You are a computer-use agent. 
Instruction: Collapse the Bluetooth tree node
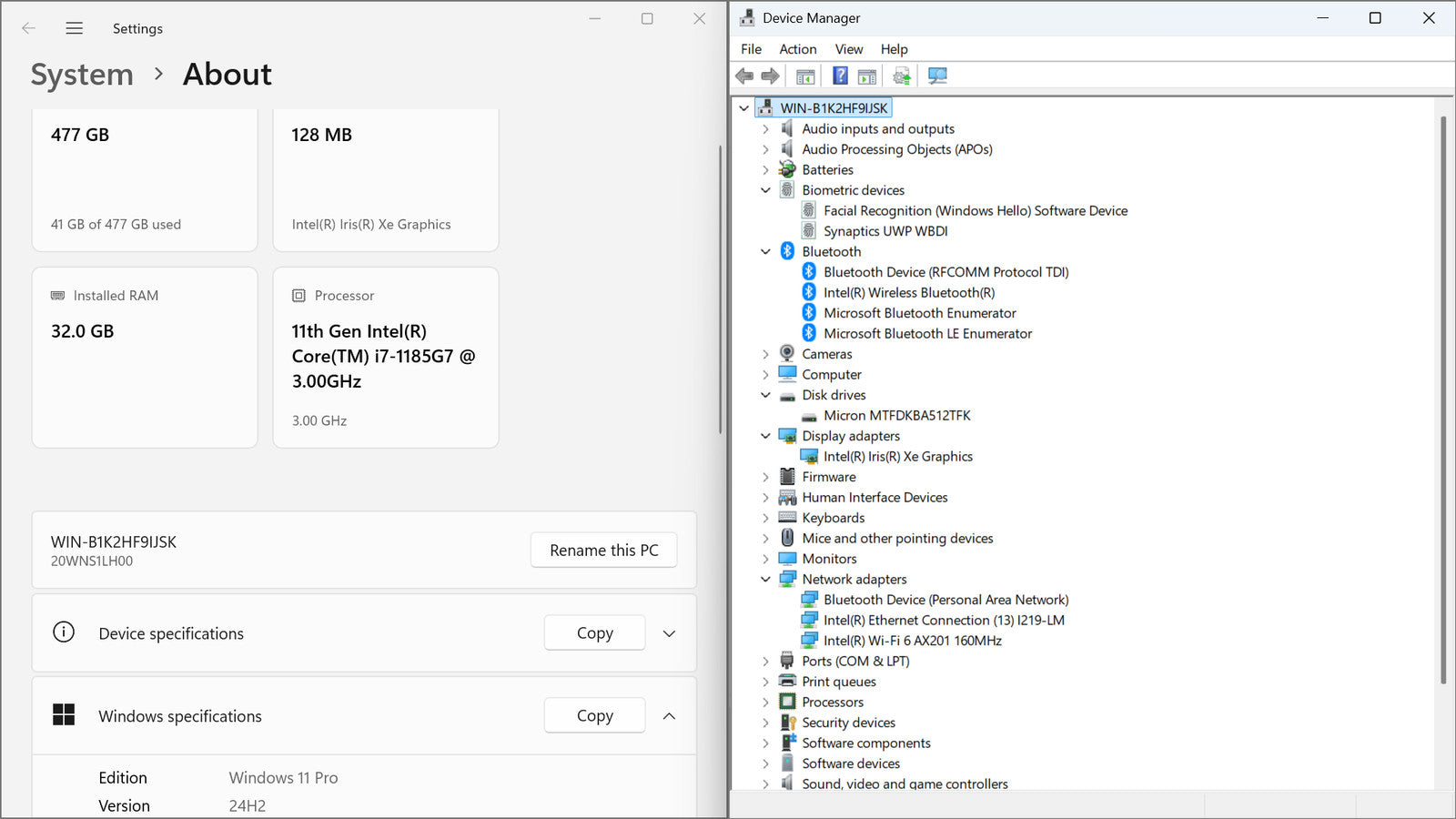point(765,251)
